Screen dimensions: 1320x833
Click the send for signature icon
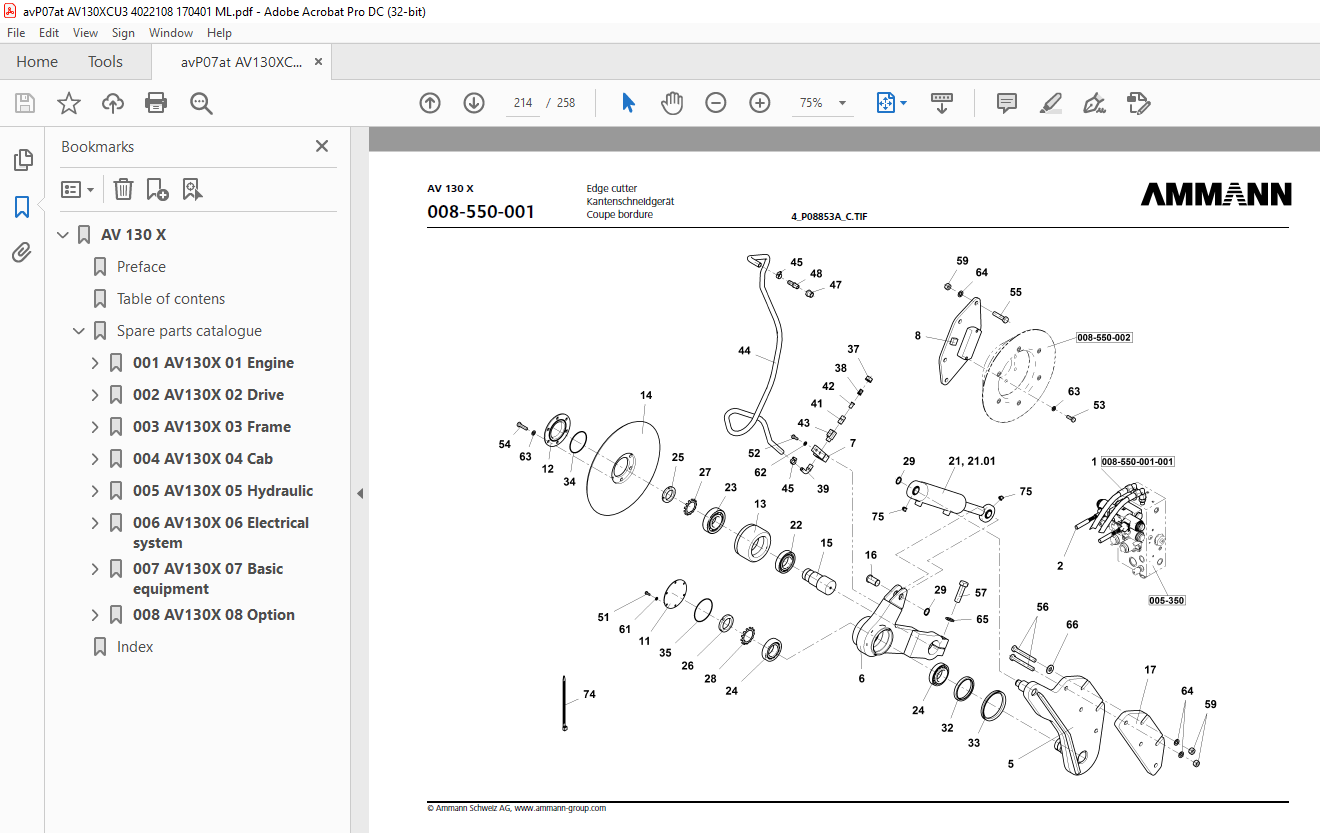coord(1138,103)
